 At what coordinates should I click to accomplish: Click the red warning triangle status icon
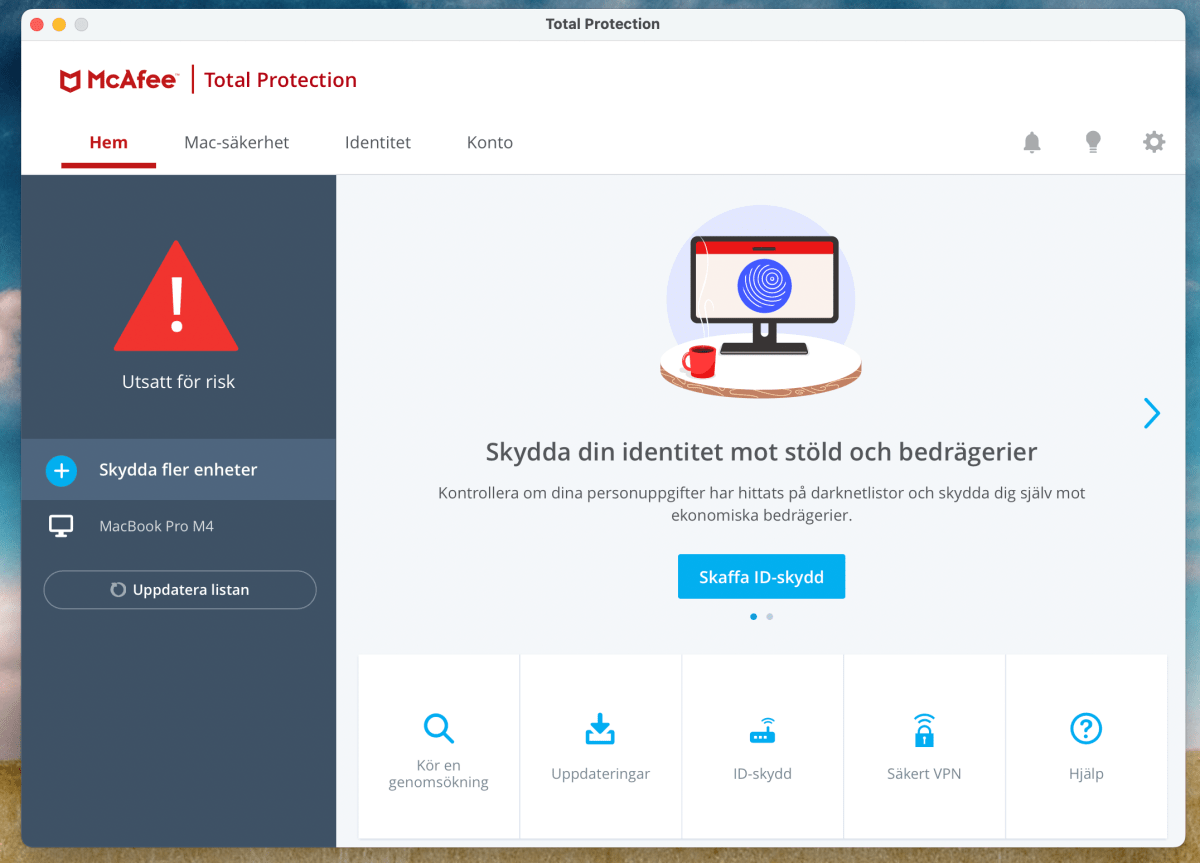point(177,300)
